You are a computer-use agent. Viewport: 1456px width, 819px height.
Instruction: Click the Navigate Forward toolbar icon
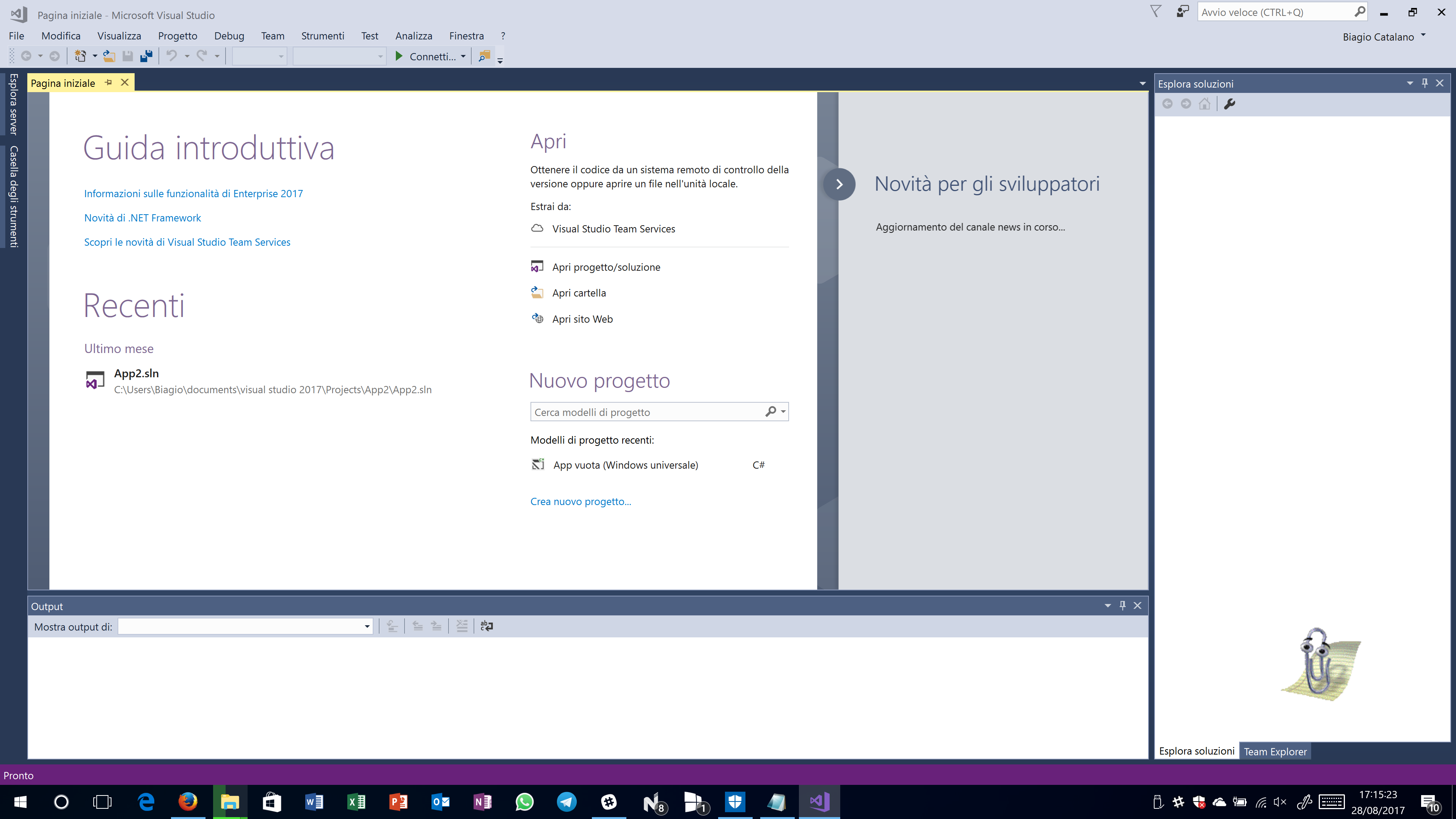pos(54,56)
